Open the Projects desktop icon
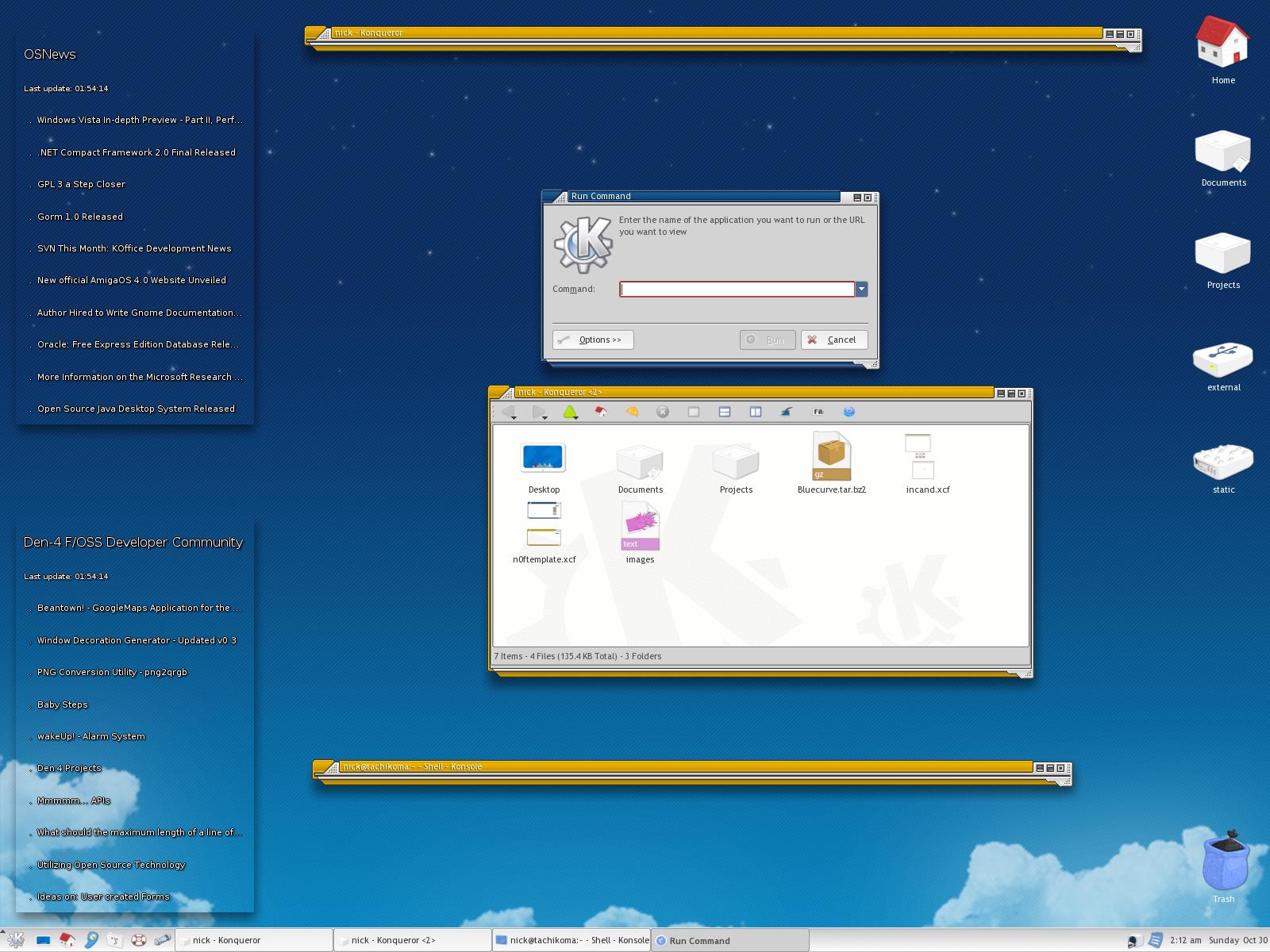 coord(1223,261)
